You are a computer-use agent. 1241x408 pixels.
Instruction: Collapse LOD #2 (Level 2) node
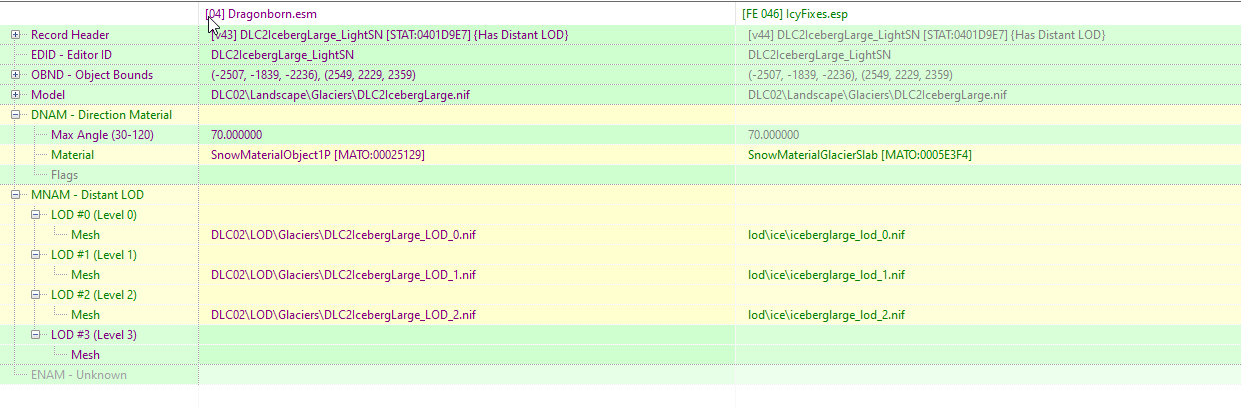36,295
